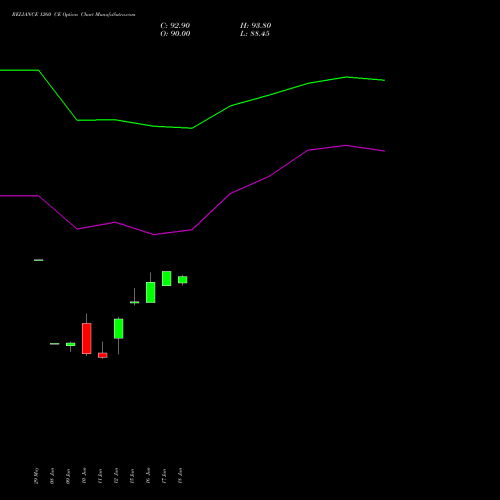The height and width of the screenshot is (500, 500).
Task: Select the flat green dash candle for 08 Jun
Action: (x=55, y=344)
